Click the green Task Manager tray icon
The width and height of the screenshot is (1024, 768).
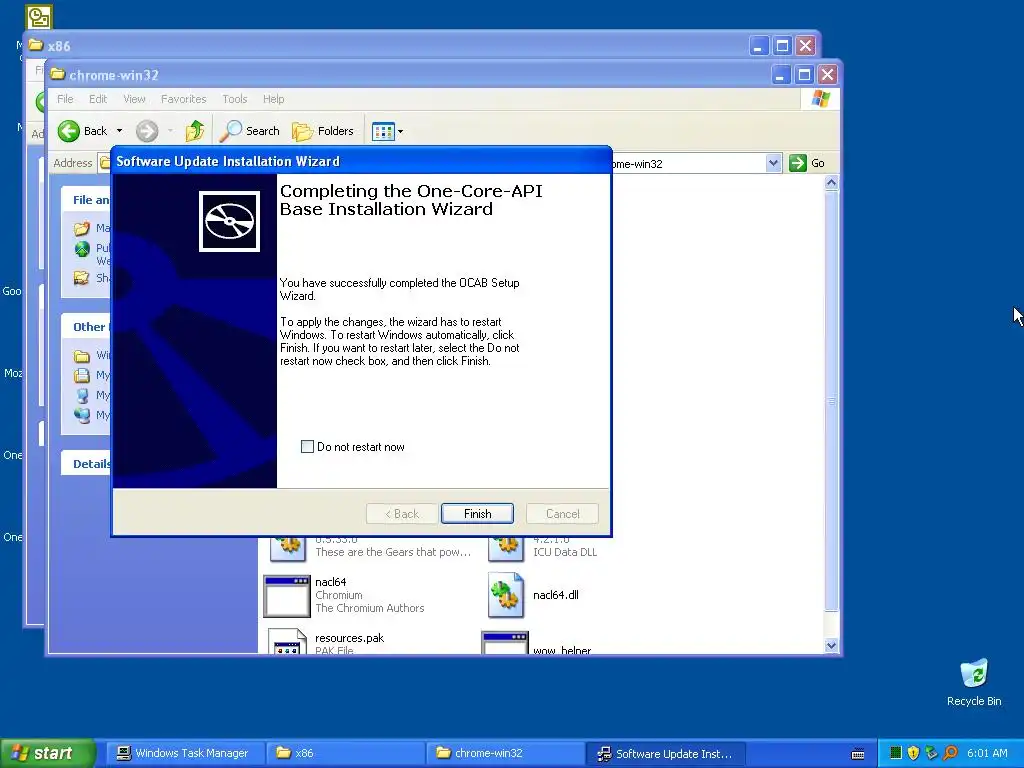896,754
